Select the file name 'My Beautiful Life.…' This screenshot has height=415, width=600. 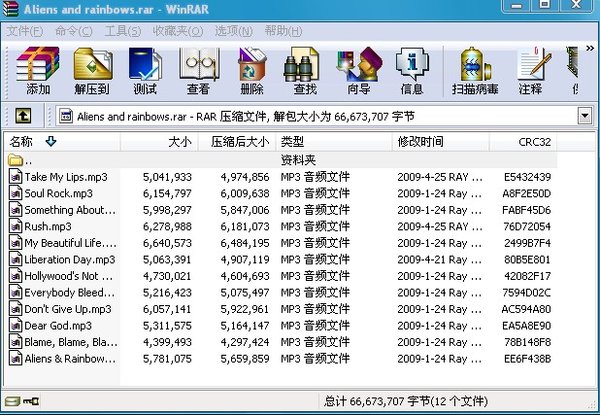[x=70, y=243]
